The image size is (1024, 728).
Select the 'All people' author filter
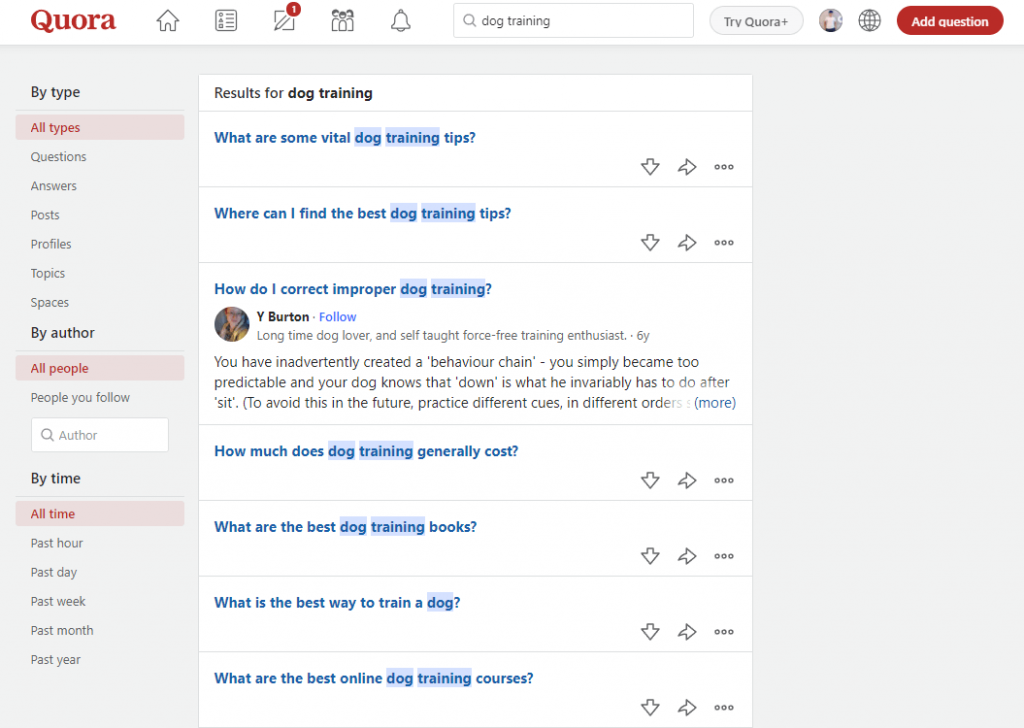[100, 368]
